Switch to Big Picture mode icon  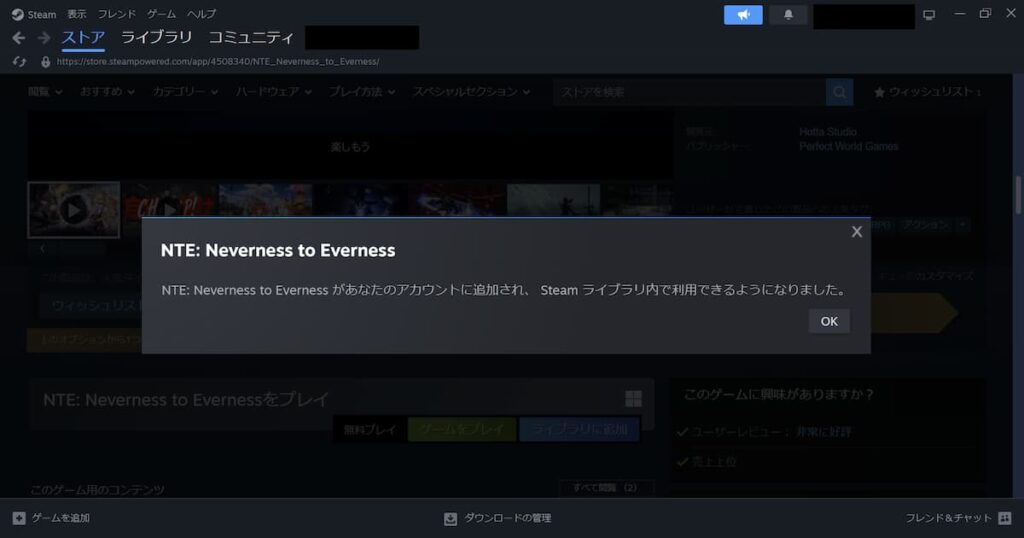[929, 15]
